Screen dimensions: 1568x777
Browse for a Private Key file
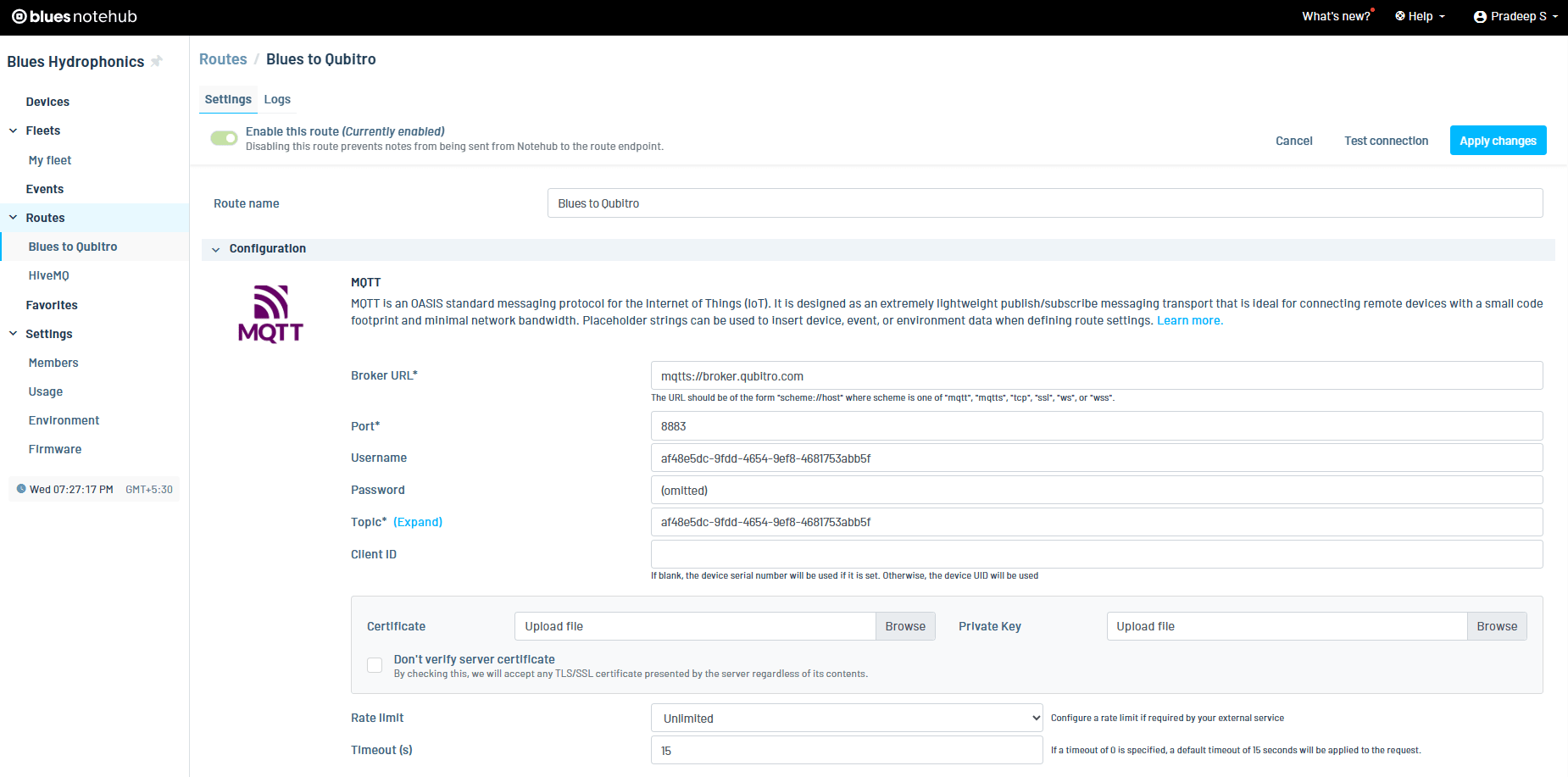[x=1497, y=626]
